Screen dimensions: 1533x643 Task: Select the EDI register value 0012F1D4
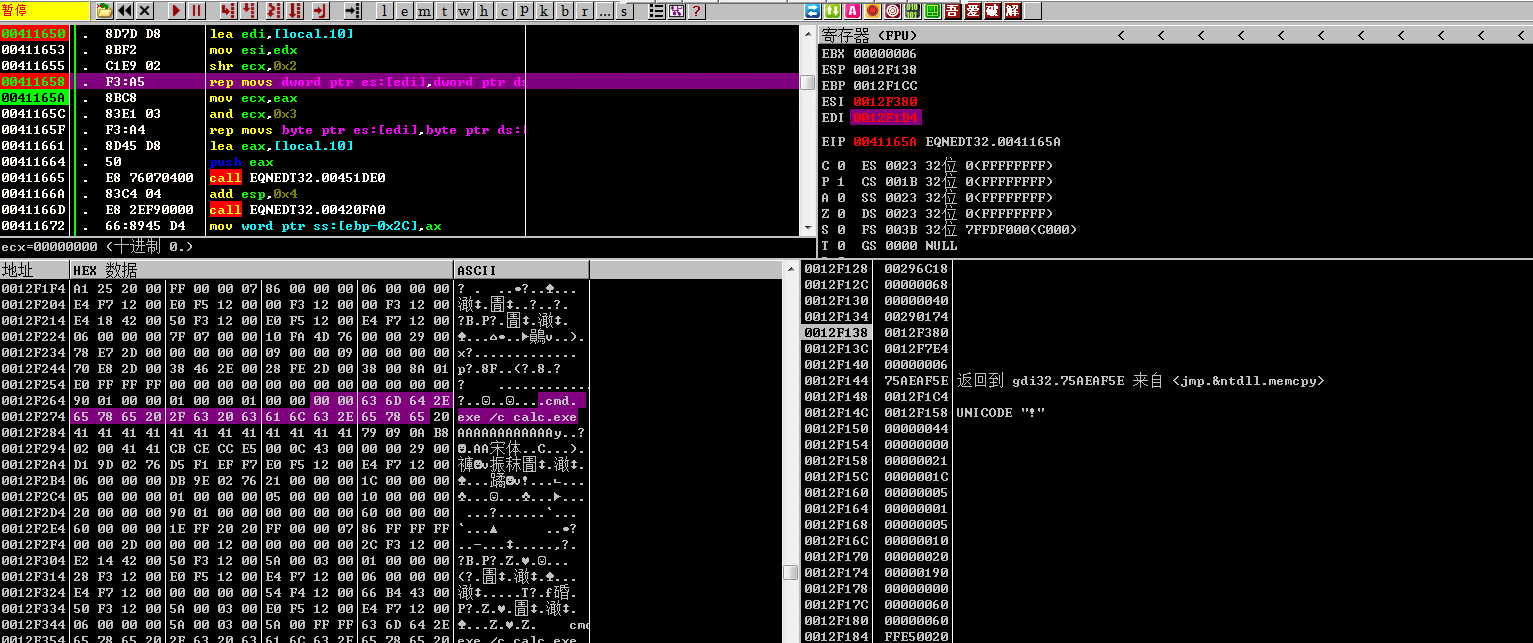(x=885, y=118)
